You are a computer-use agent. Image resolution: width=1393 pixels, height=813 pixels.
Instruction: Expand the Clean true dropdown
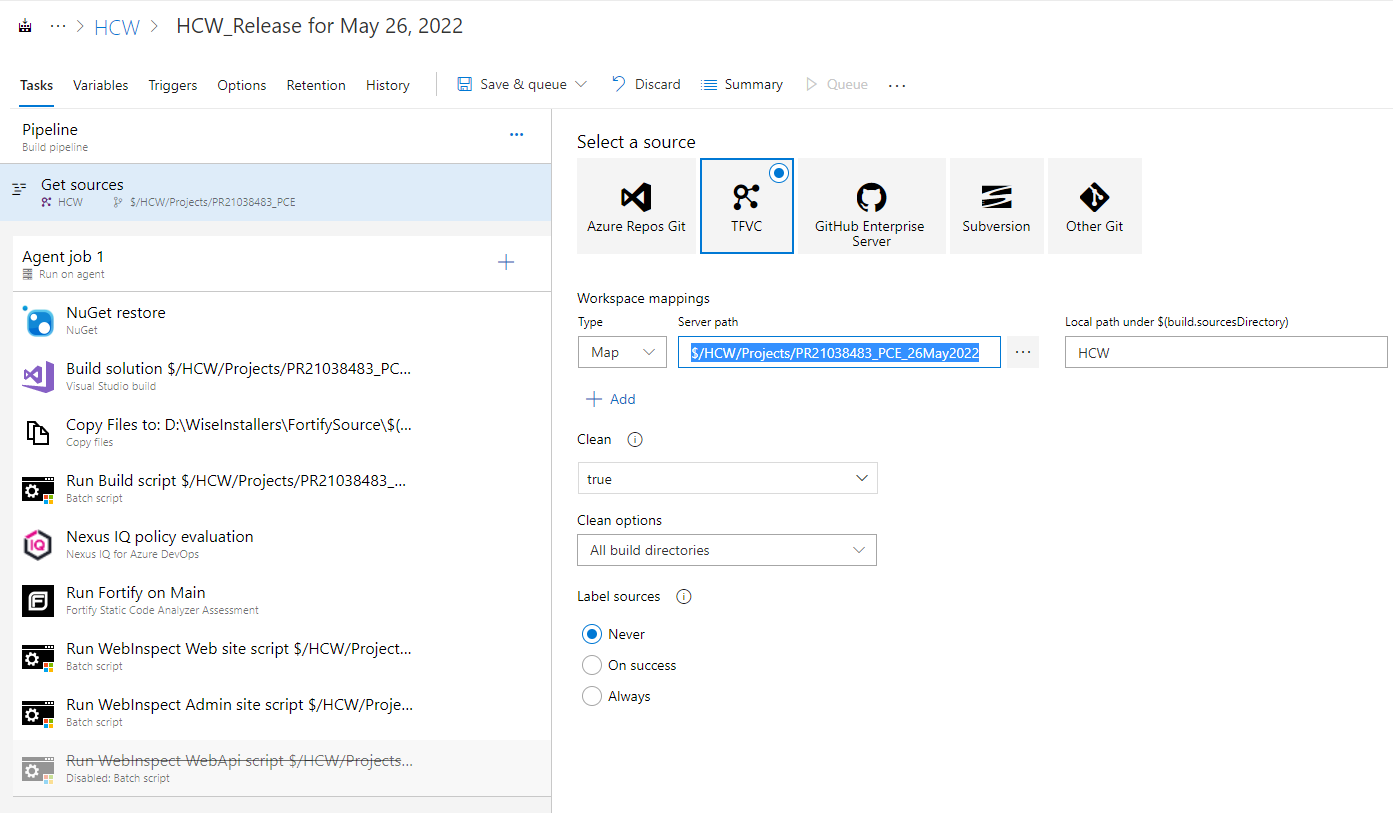(x=727, y=479)
